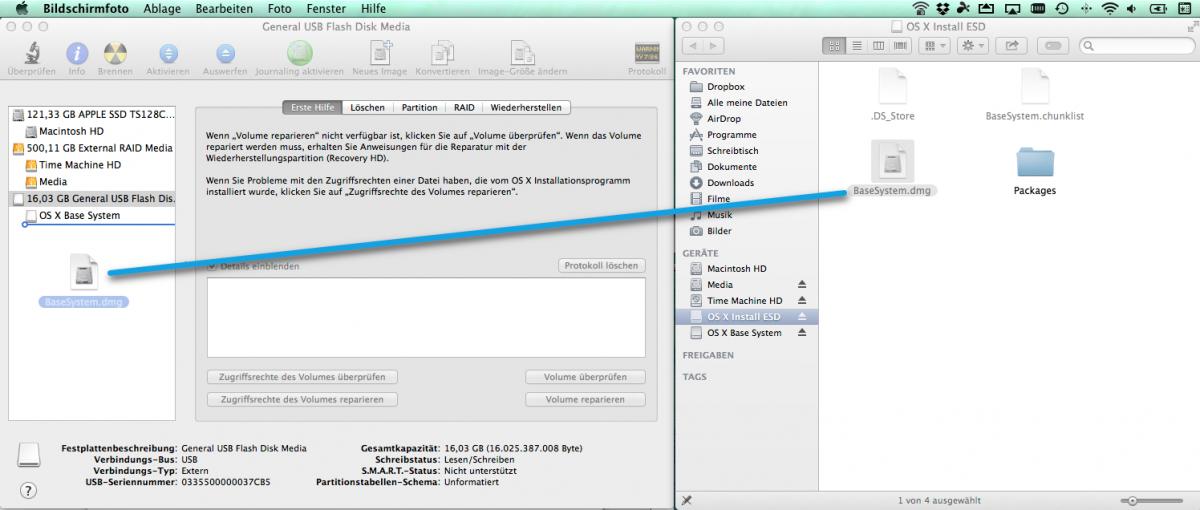Open the Info toolbar icon
The width and height of the screenshot is (1200, 510).
pos(77,52)
